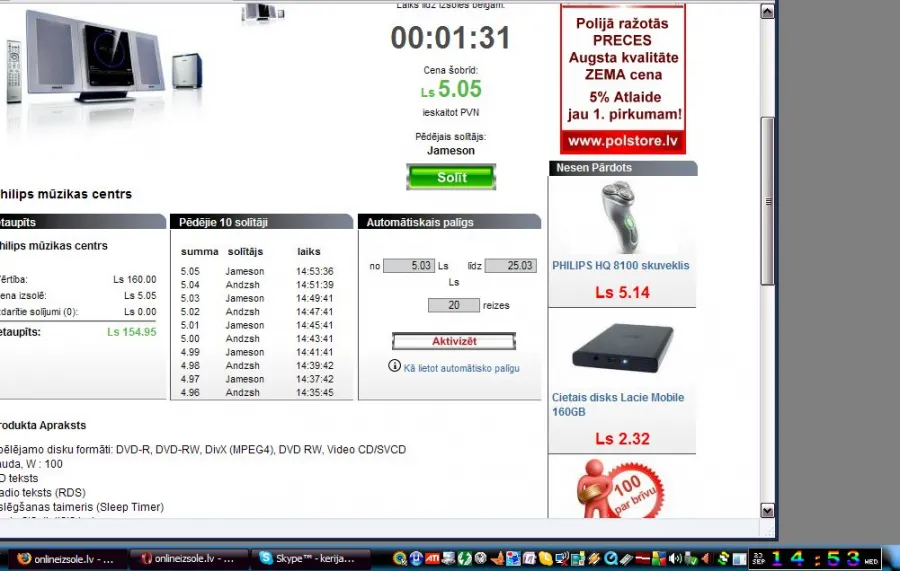Image resolution: width=900 pixels, height=571 pixels.
Task: Click the hard disk price Ls 2.32
Action: [x=622, y=439]
